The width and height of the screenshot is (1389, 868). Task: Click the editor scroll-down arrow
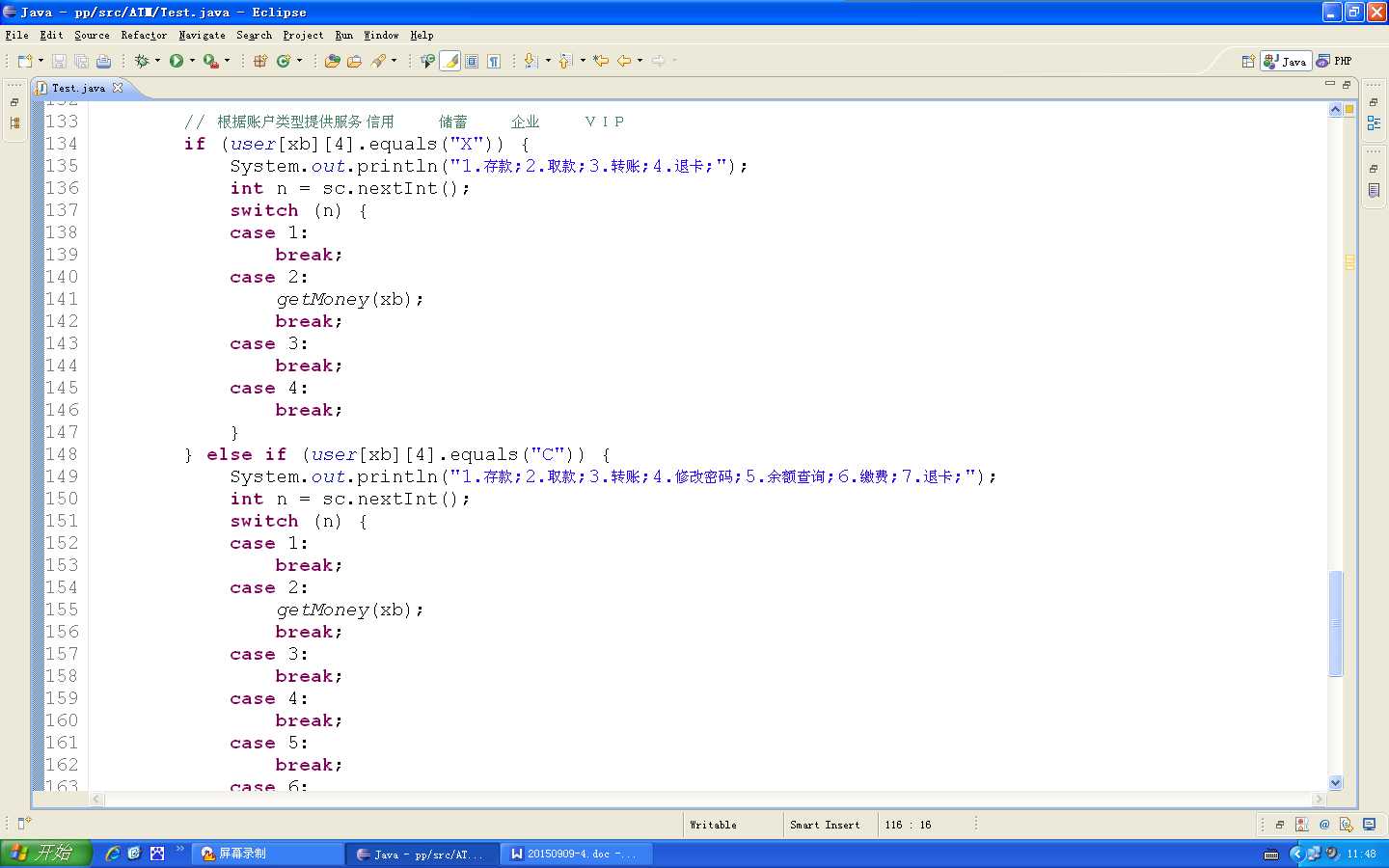click(1336, 783)
